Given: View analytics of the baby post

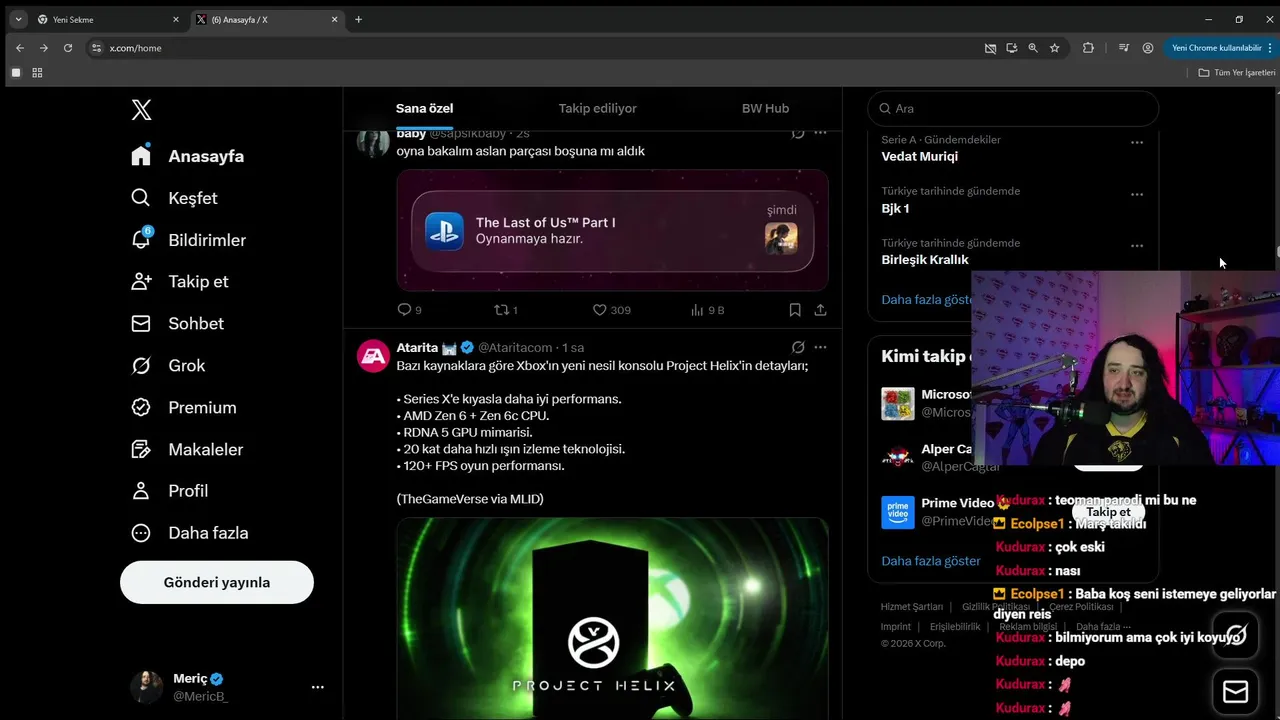Looking at the screenshot, I should pos(697,310).
